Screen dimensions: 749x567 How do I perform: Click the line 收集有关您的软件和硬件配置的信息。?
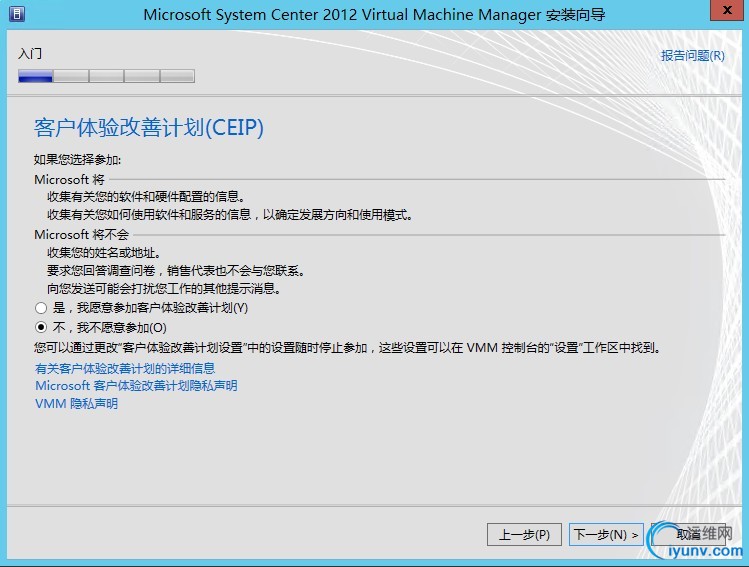tap(146, 197)
